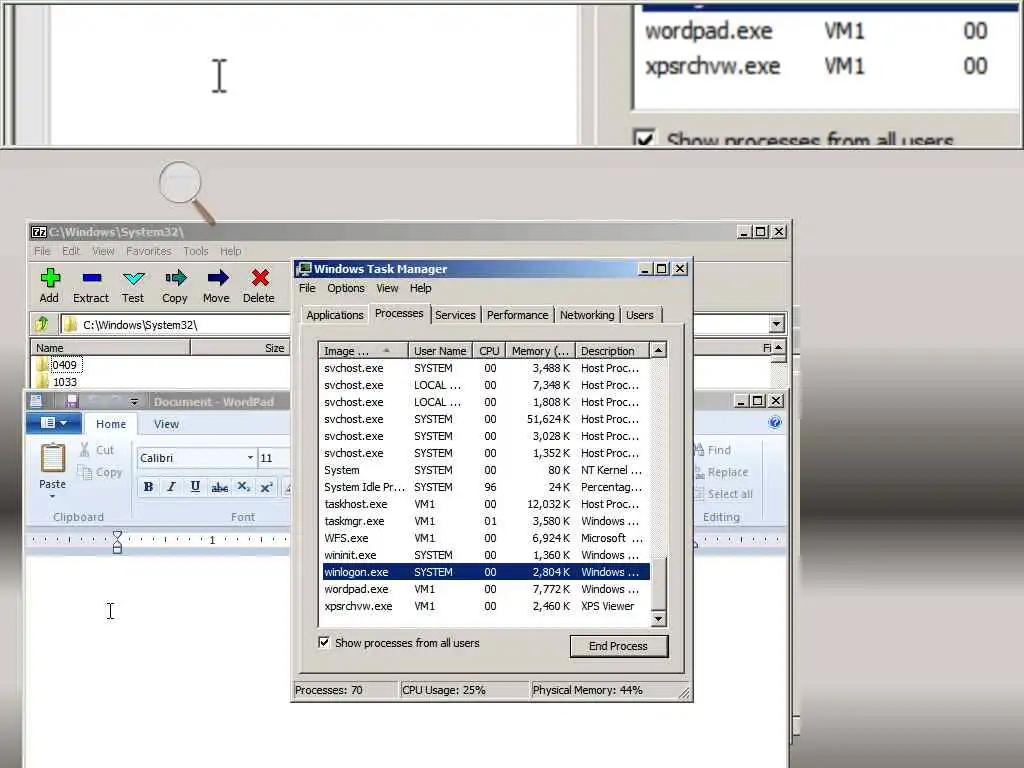
Task: Toggle Strikethrough formatting in WordPad
Action: [219, 487]
